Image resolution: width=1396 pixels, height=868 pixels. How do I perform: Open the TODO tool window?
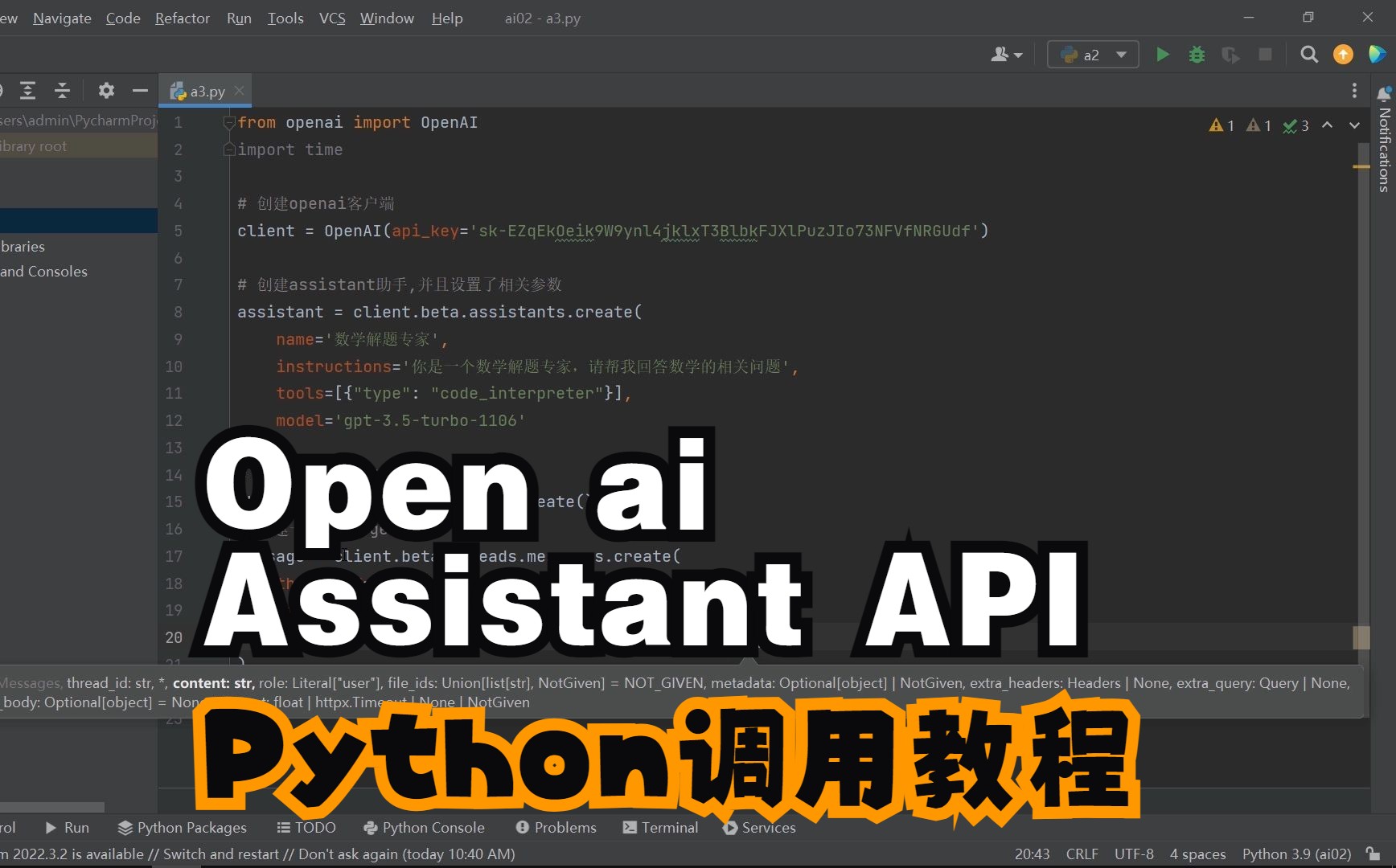pos(306,827)
